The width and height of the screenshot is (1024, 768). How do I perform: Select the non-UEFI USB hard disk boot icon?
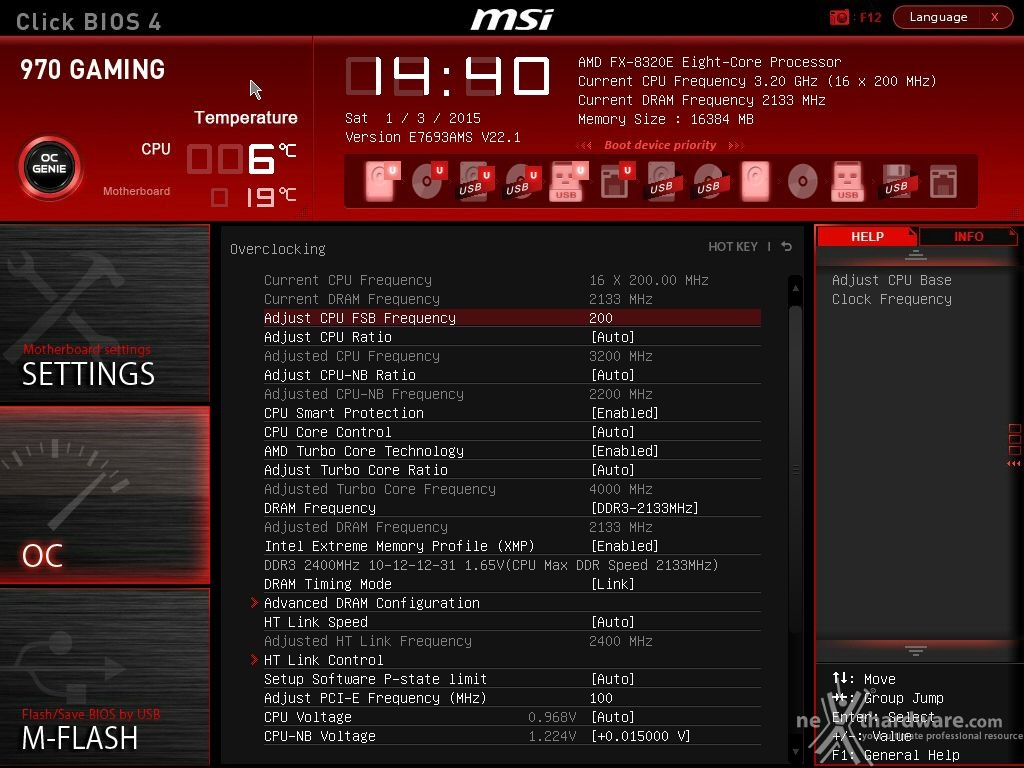coord(663,182)
